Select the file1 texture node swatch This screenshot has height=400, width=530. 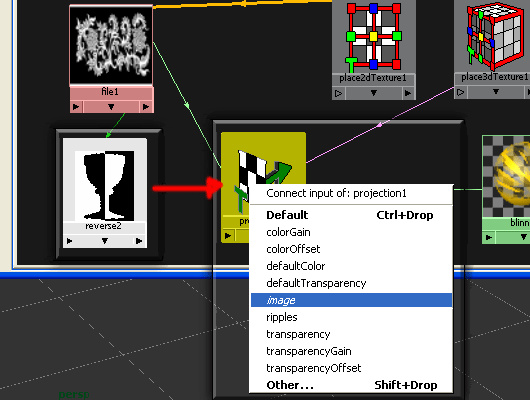111,45
